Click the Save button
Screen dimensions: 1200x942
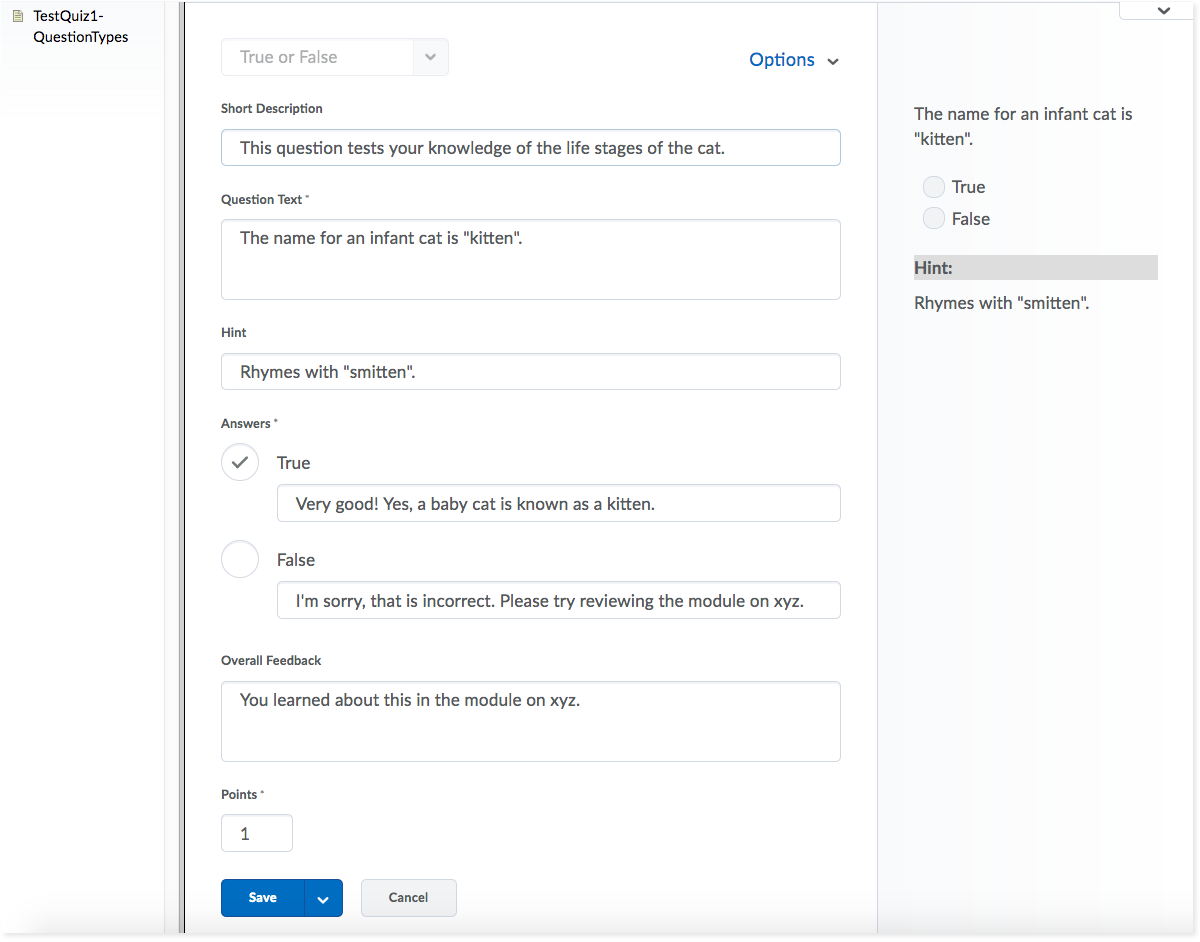point(263,898)
